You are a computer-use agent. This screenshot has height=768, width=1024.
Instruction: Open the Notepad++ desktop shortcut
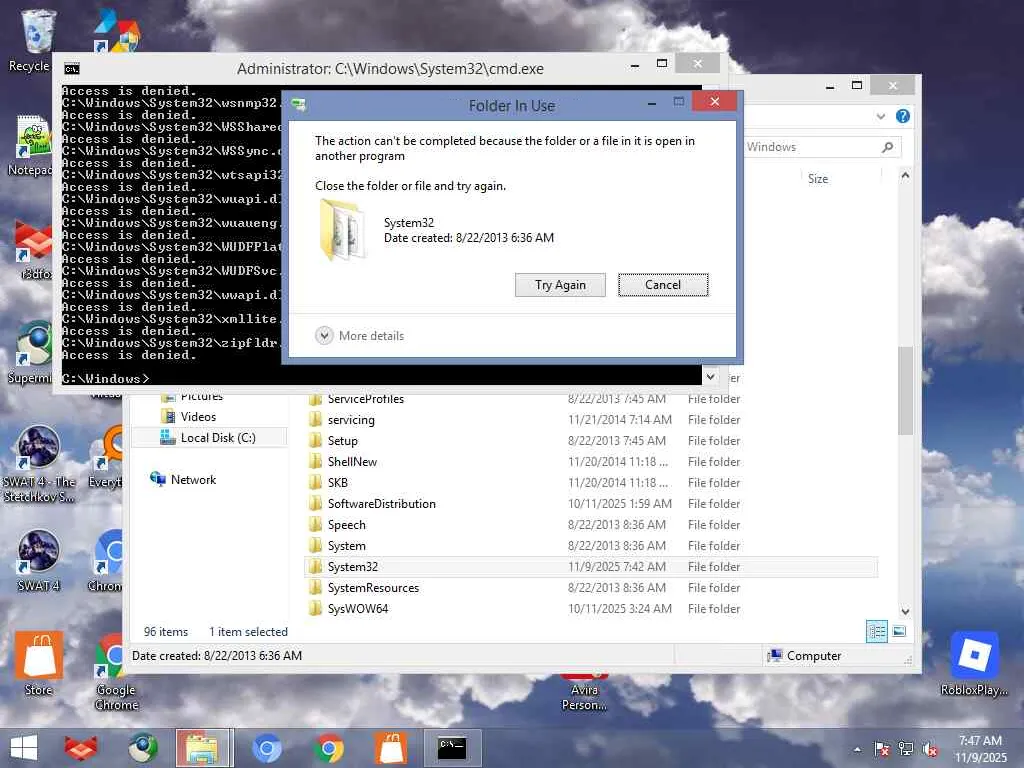tap(31, 145)
